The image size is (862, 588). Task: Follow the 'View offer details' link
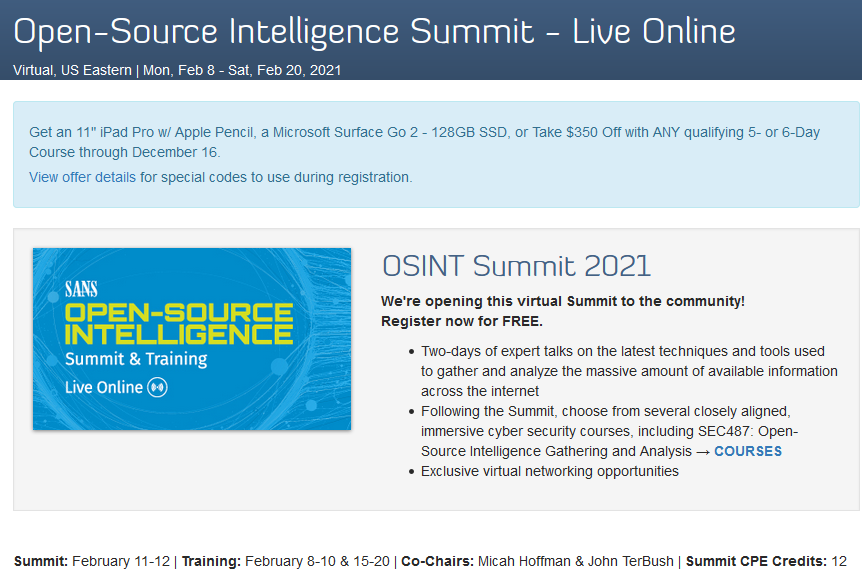82,177
